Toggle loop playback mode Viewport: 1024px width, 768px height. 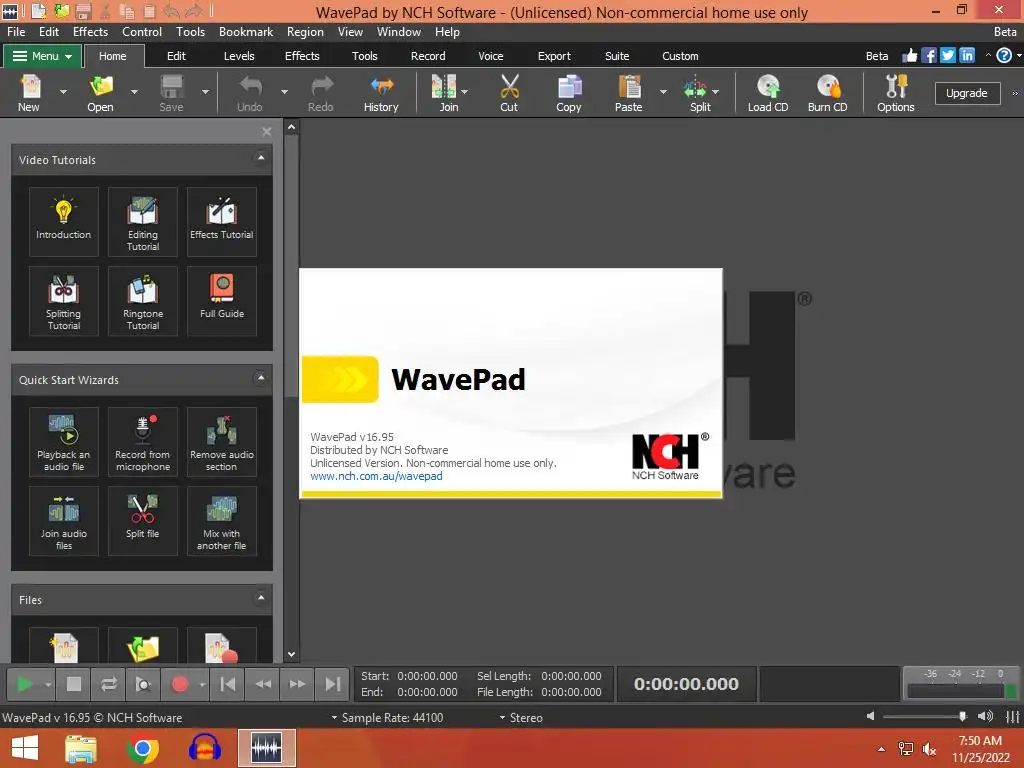tap(108, 684)
